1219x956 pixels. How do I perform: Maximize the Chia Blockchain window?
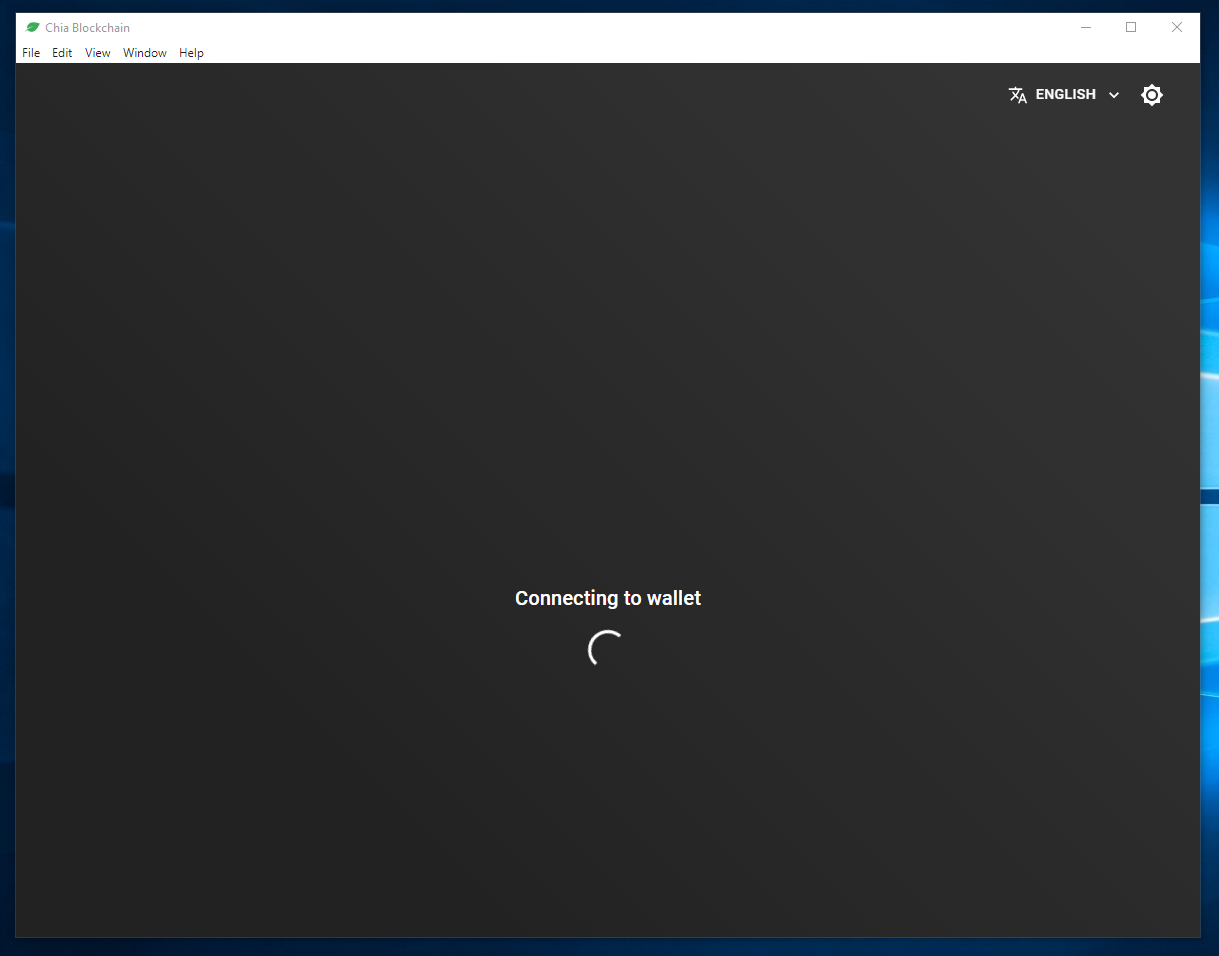coord(1131,28)
